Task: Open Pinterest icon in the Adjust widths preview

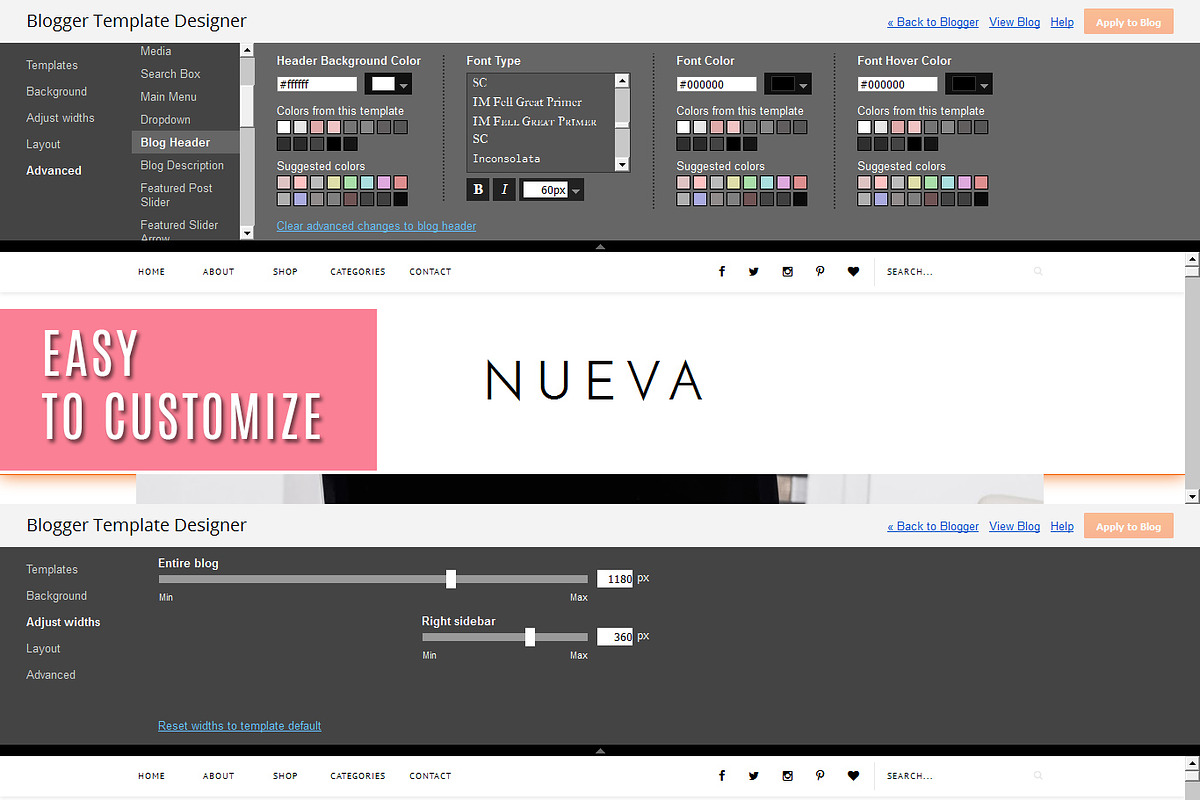Action: click(820, 776)
